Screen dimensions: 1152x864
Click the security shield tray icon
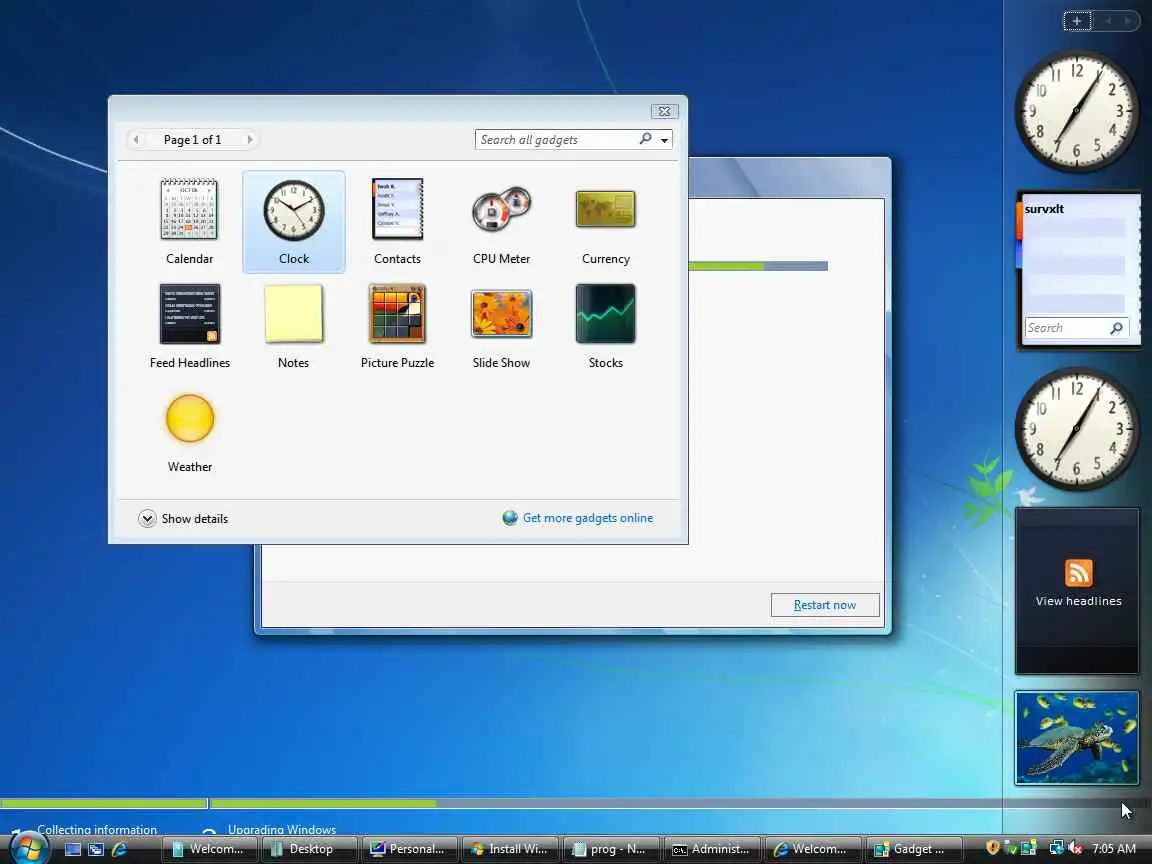click(993, 848)
